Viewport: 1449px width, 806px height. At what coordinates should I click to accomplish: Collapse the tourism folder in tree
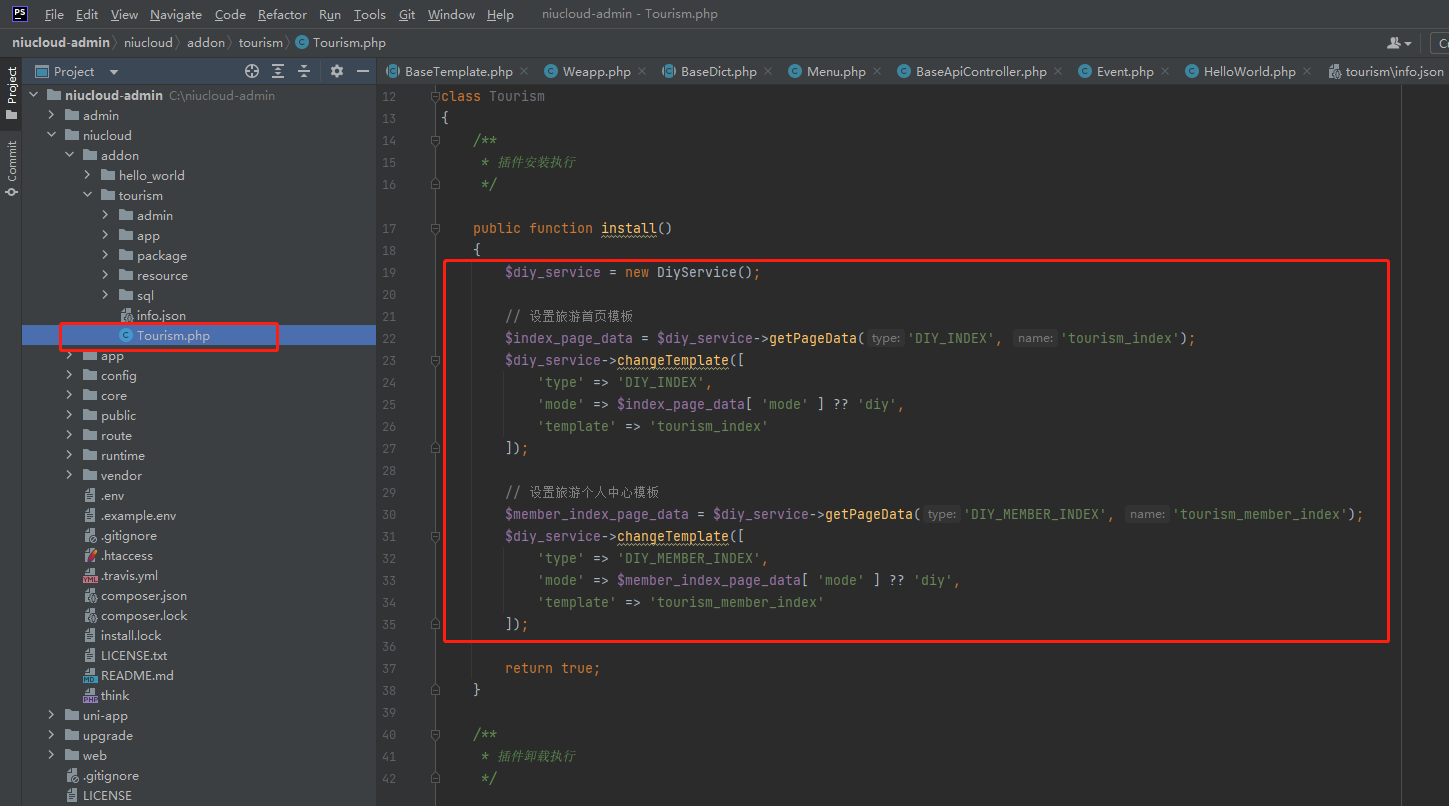[88, 195]
